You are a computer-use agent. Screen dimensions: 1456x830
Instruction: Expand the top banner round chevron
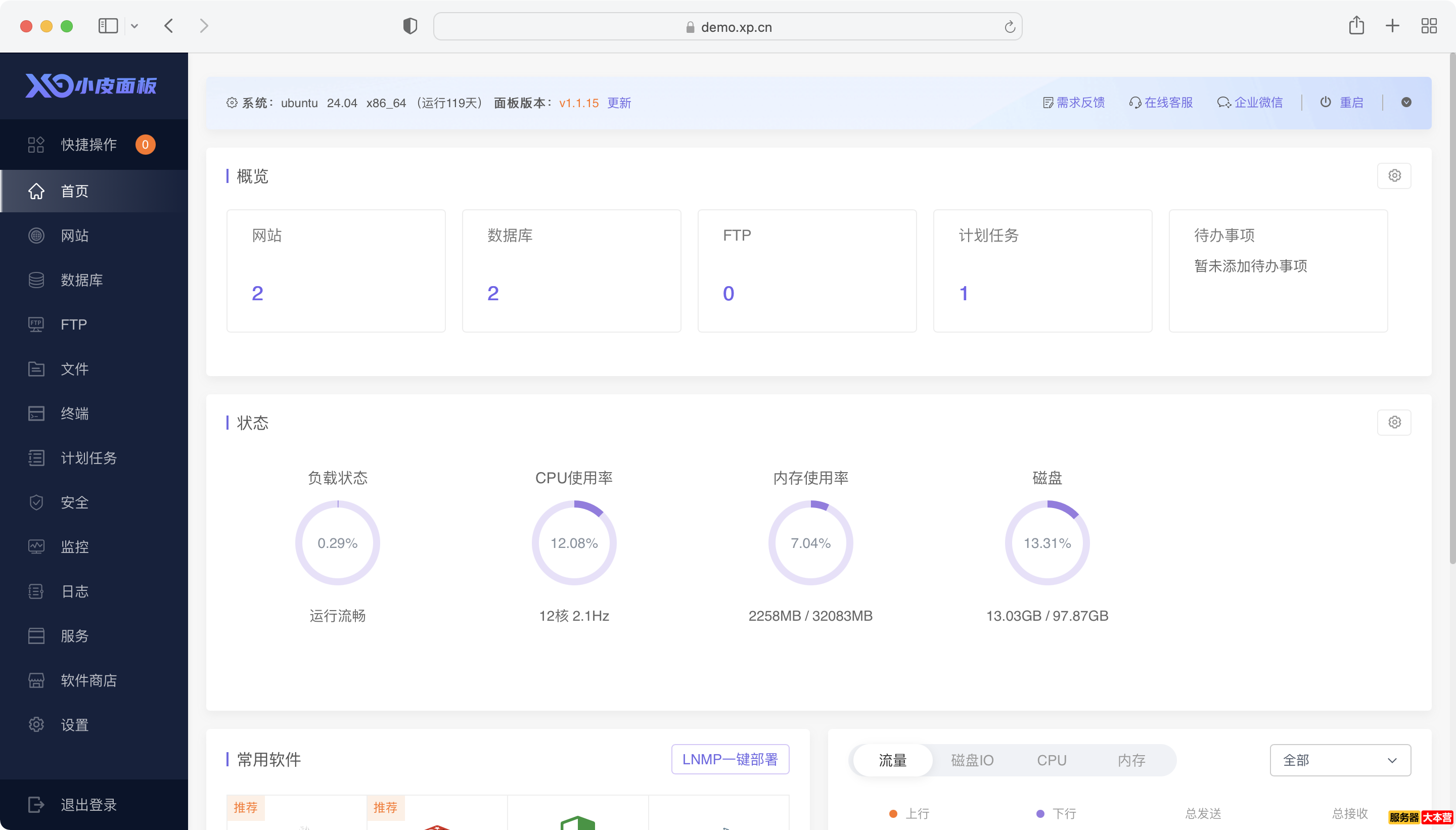pyautogui.click(x=1406, y=102)
